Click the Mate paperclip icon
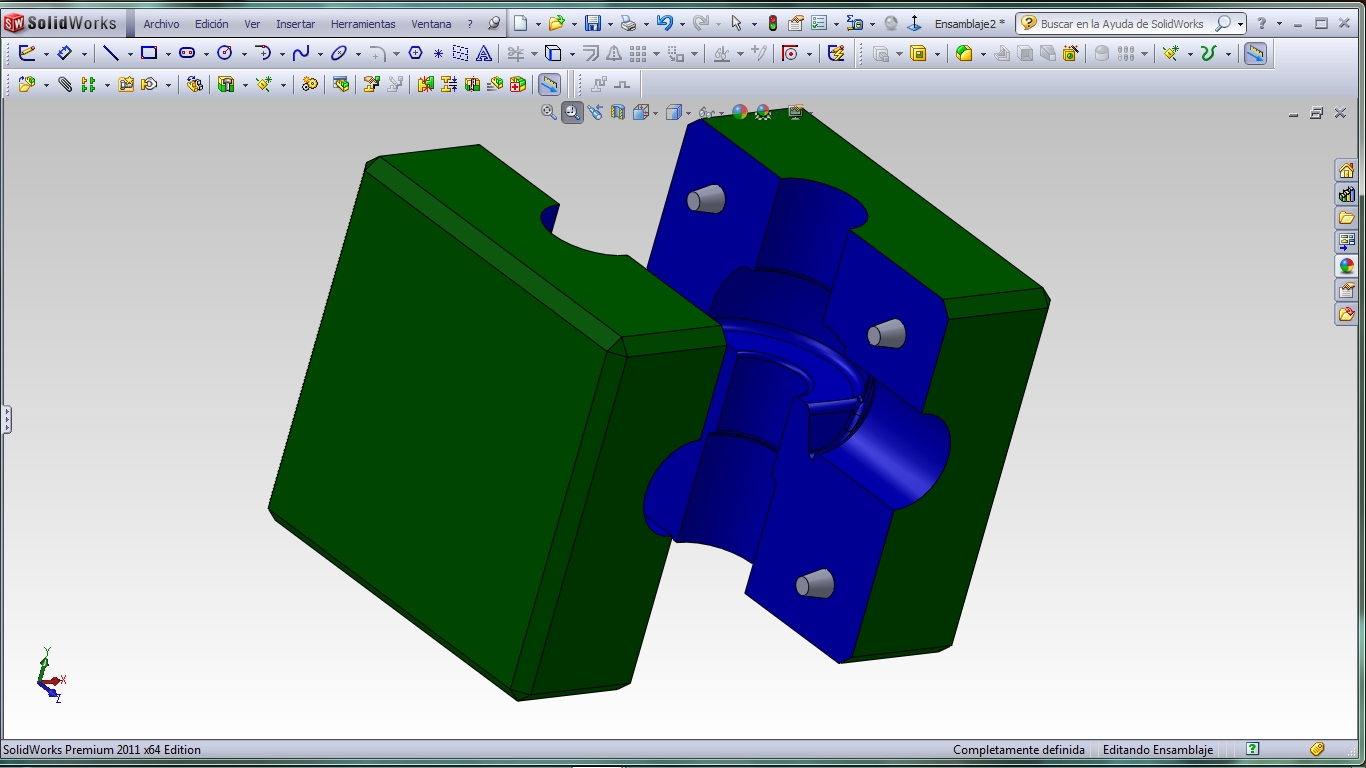 [x=65, y=84]
